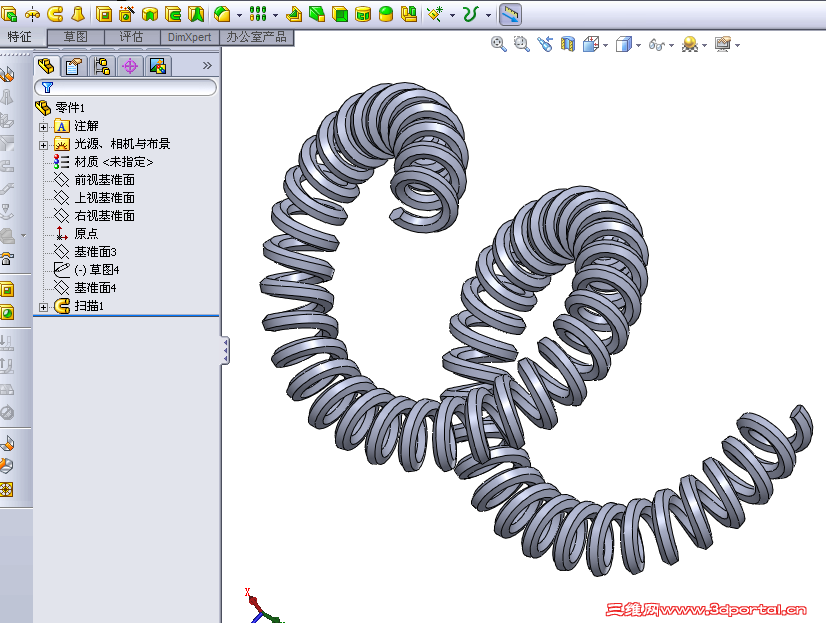The width and height of the screenshot is (826, 623).
Task: Click the feature tree filter field
Action: point(125,87)
